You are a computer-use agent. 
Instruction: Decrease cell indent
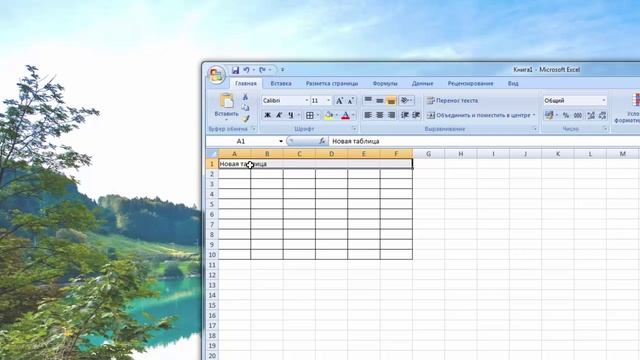click(404, 116)
